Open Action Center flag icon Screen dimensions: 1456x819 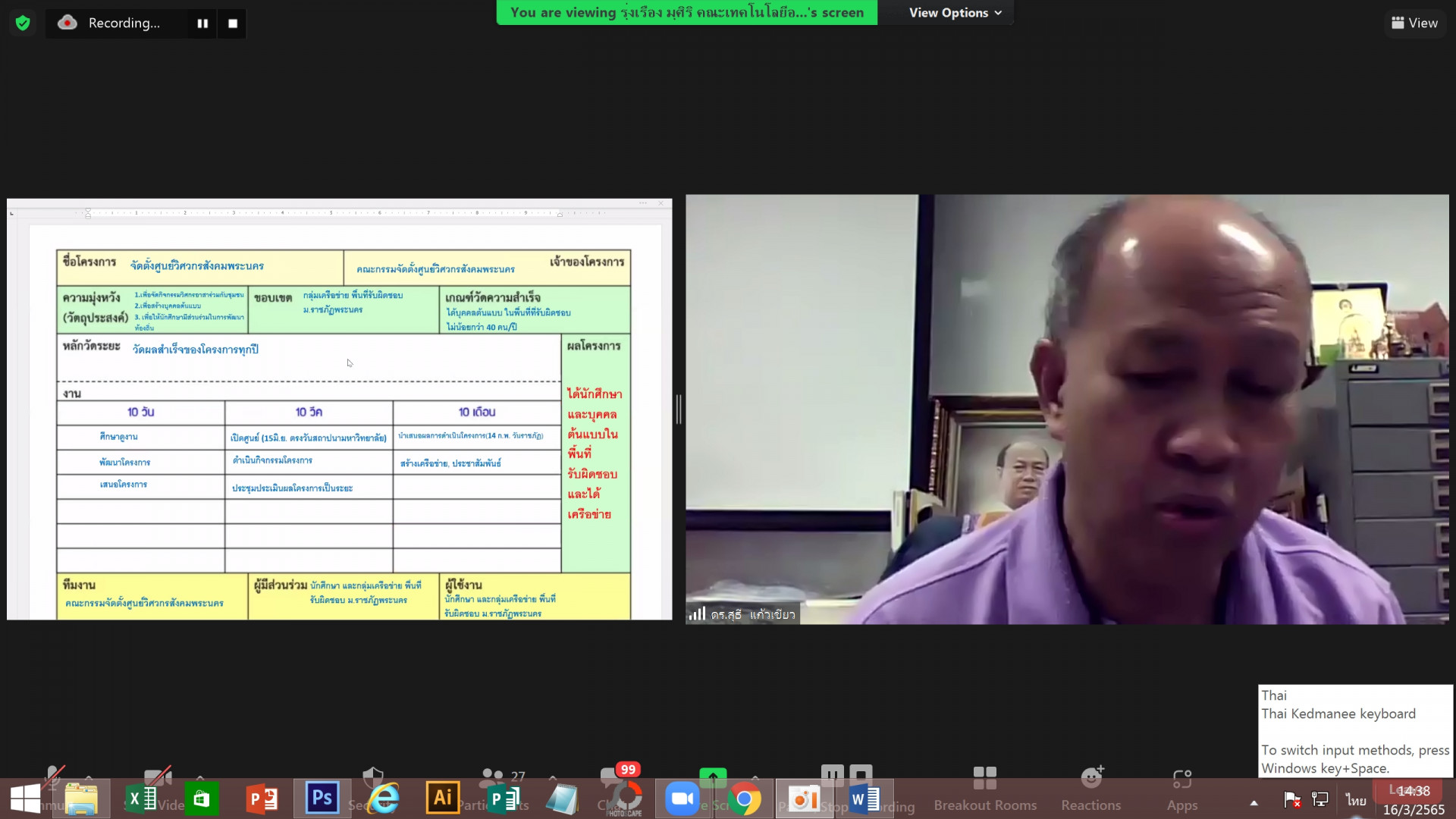coord(1292,799)
